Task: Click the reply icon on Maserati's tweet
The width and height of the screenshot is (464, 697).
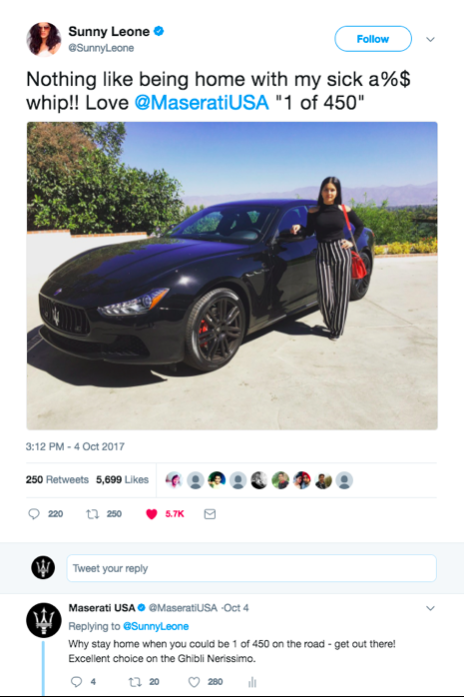Action: pos(76,681)
